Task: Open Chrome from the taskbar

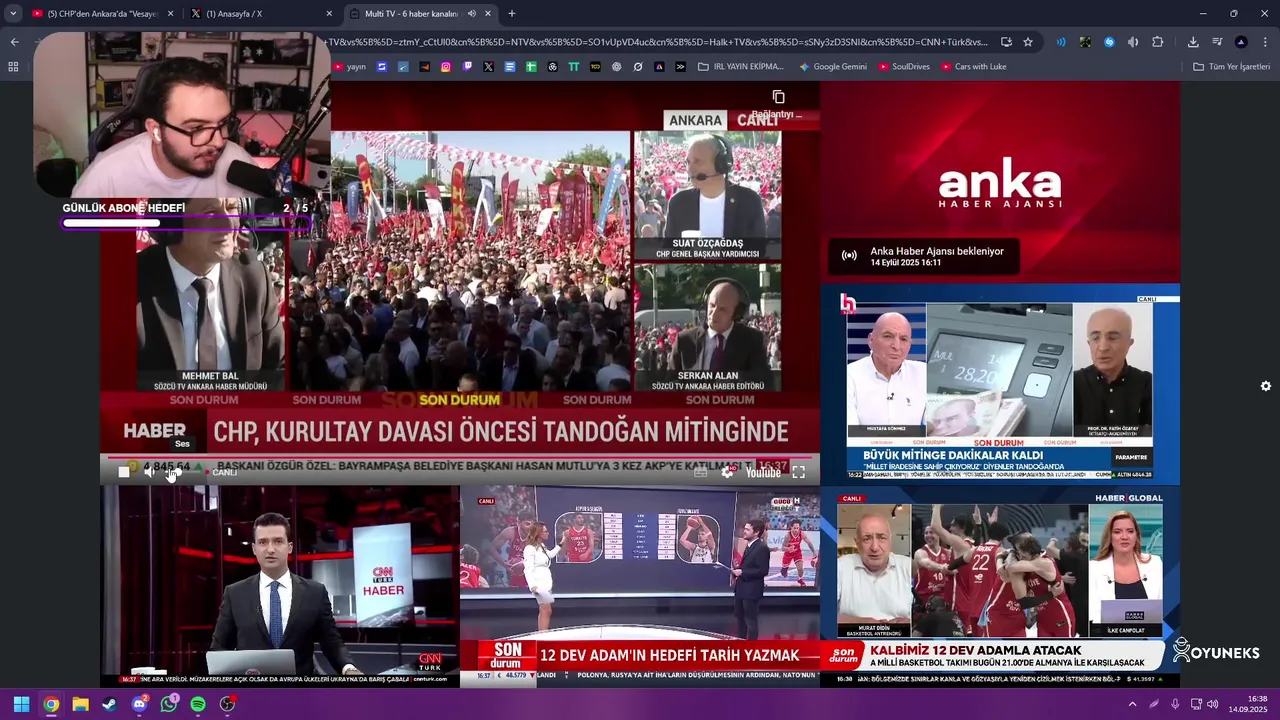Action: 51,704
